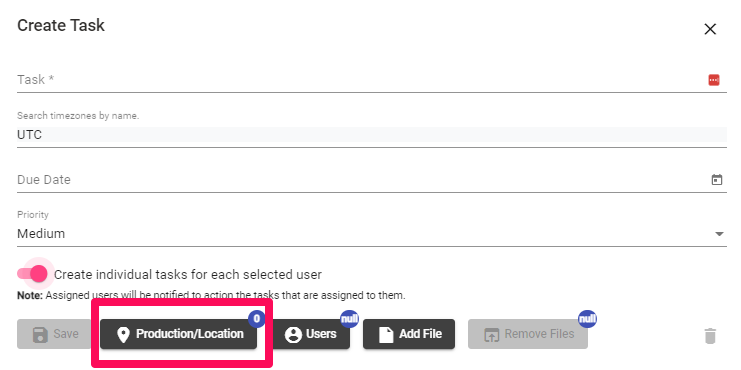Click the Remove Files button
Screen dimensions: 741x370
[x=528, y=334]
